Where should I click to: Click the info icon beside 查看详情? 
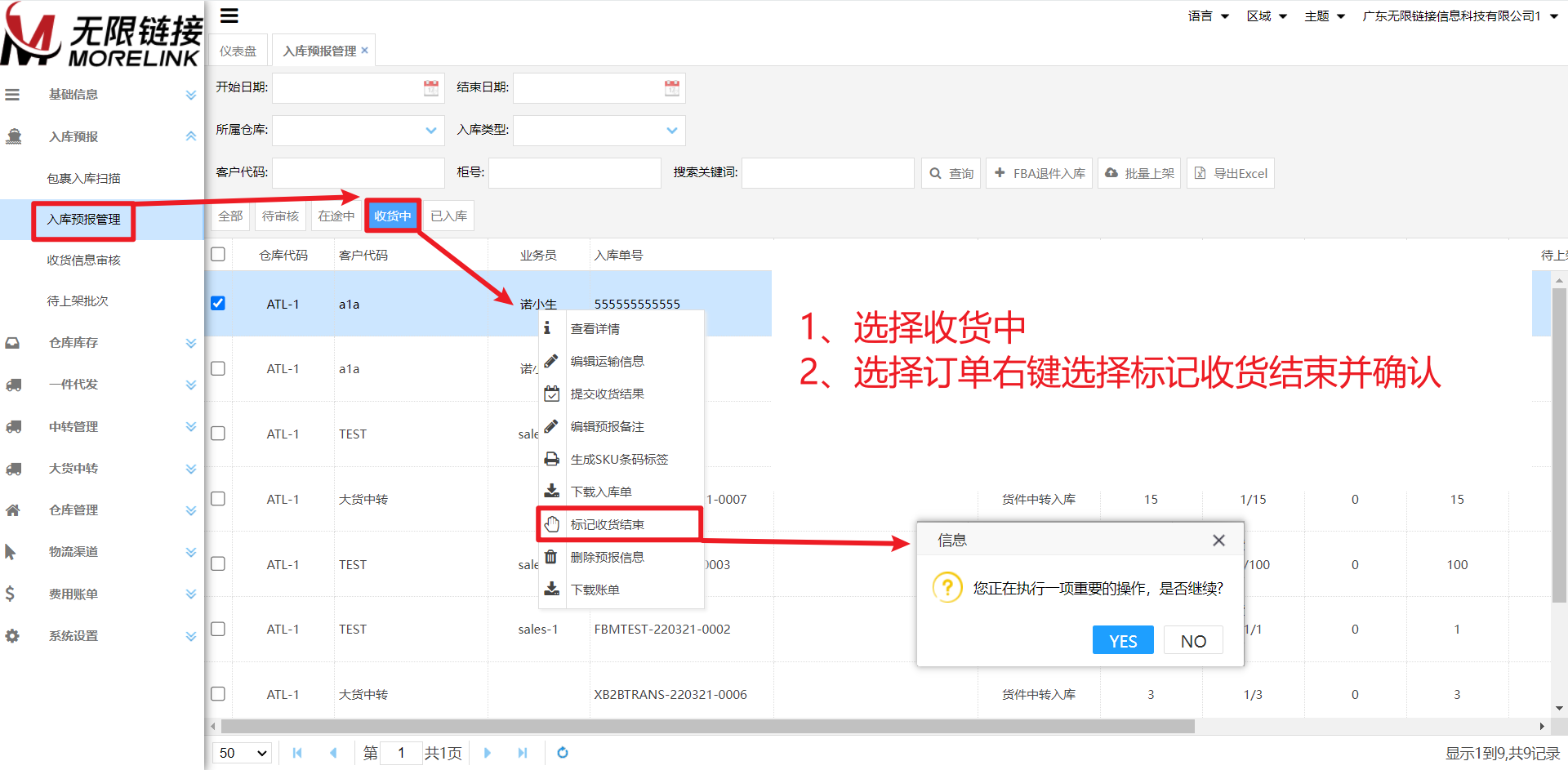547,328
